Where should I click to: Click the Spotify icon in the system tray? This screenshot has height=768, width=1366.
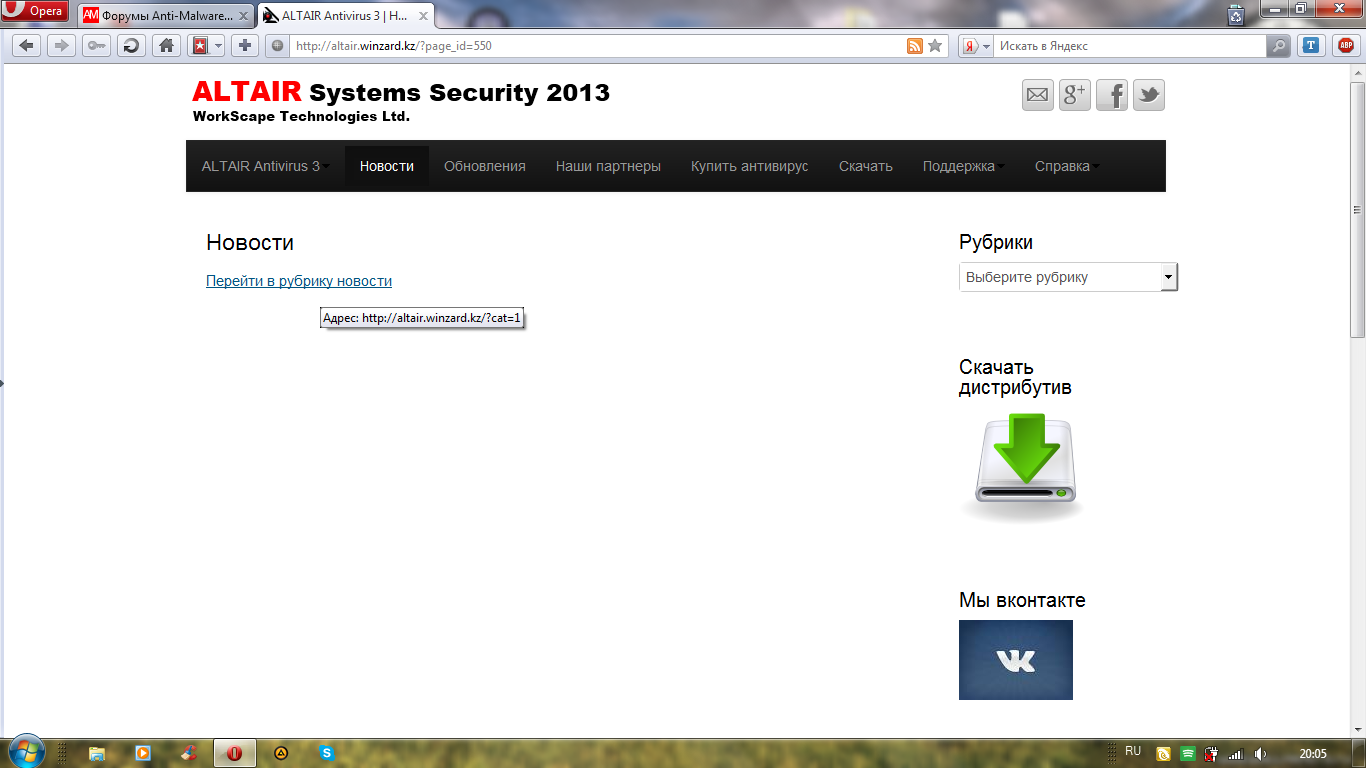pyautogui.click(x=1188, y=754)
